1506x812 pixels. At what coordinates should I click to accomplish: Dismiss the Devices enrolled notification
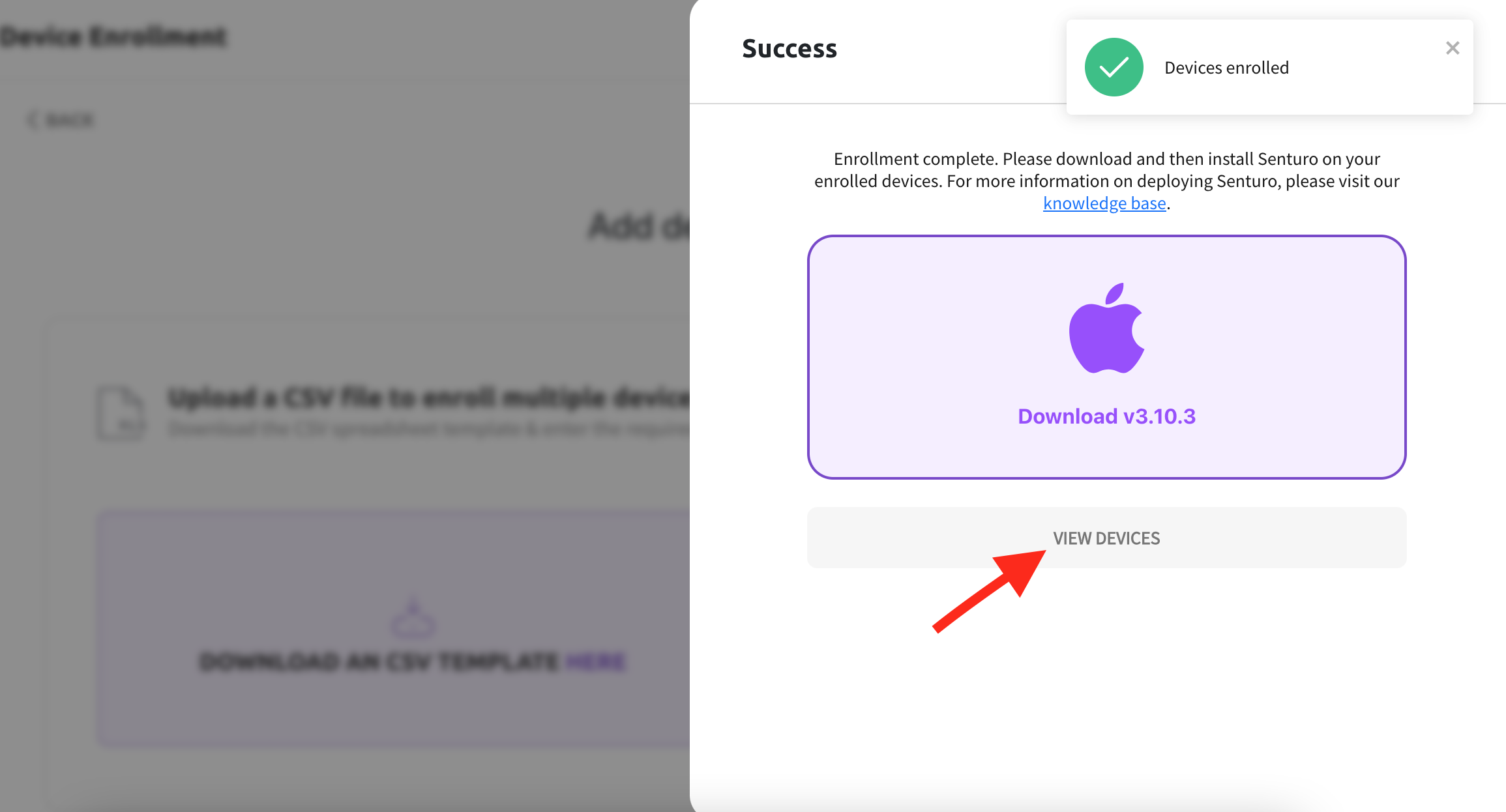click(x=1452, y=48)
